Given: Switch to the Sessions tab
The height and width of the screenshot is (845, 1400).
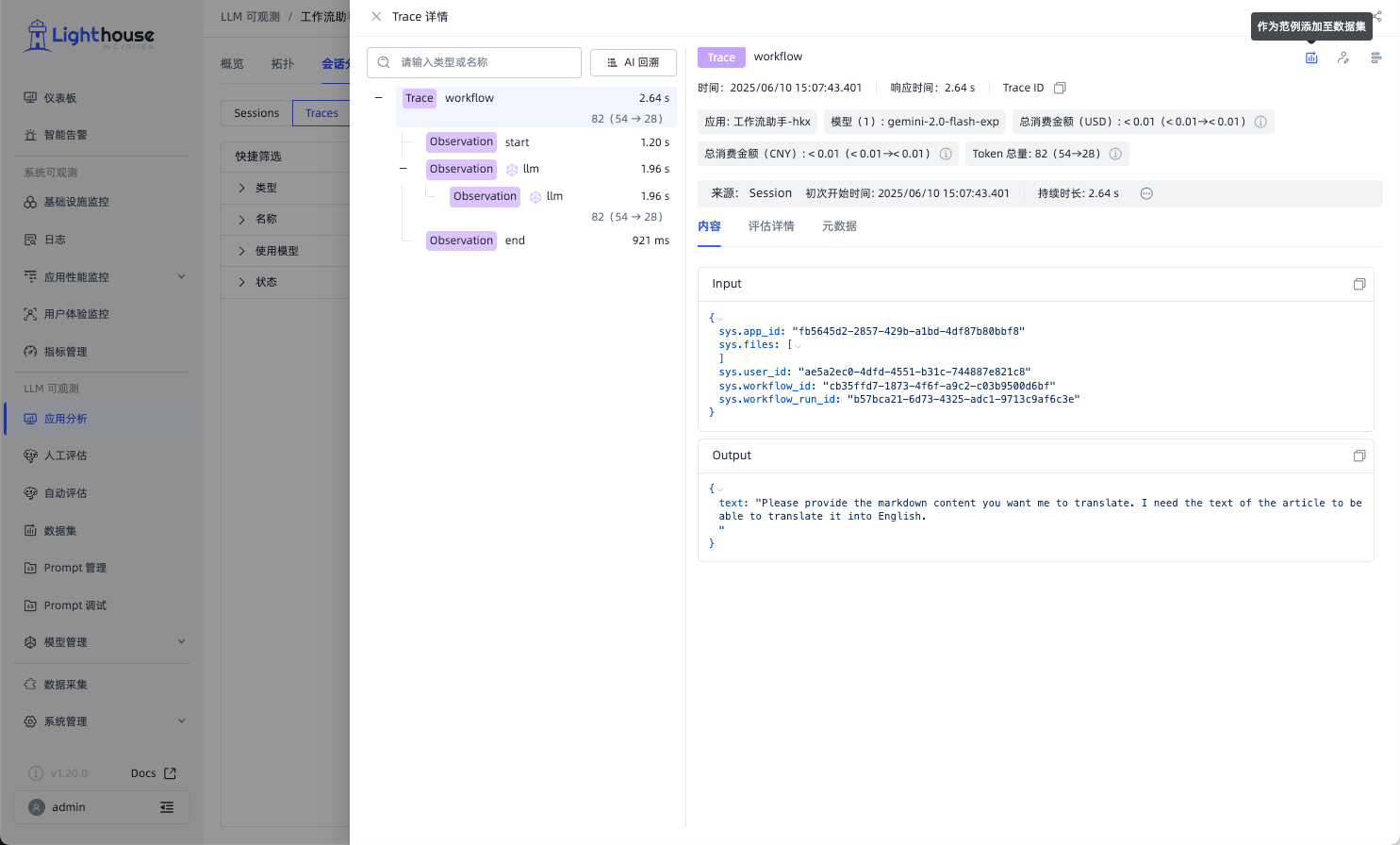Looking at the screenshot, I should point(256,113).
